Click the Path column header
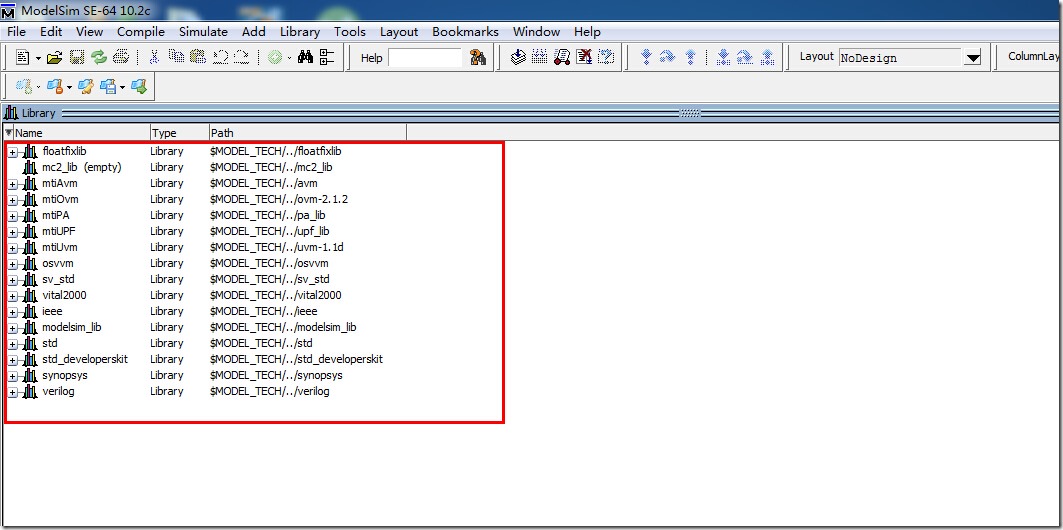 tap(300, 132)
